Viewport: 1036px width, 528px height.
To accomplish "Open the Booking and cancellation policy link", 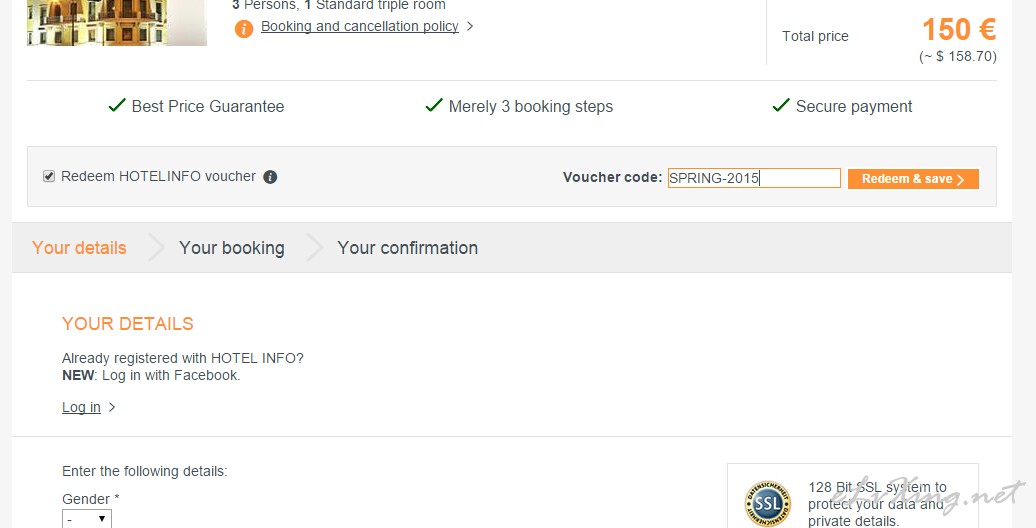I will pyautogui.click(x=359, y=26).
